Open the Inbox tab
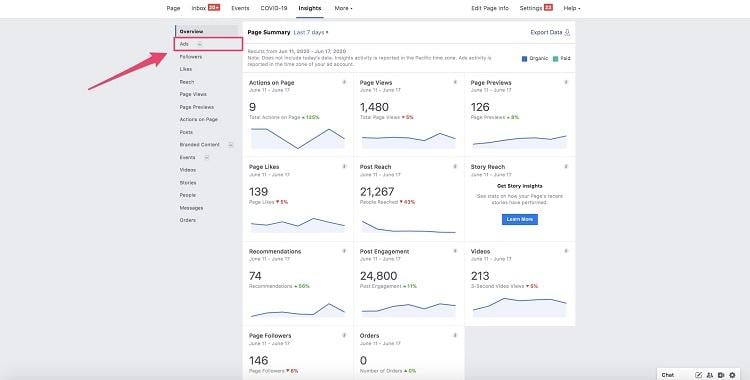The image size is (750, 380). click(199, 8)
